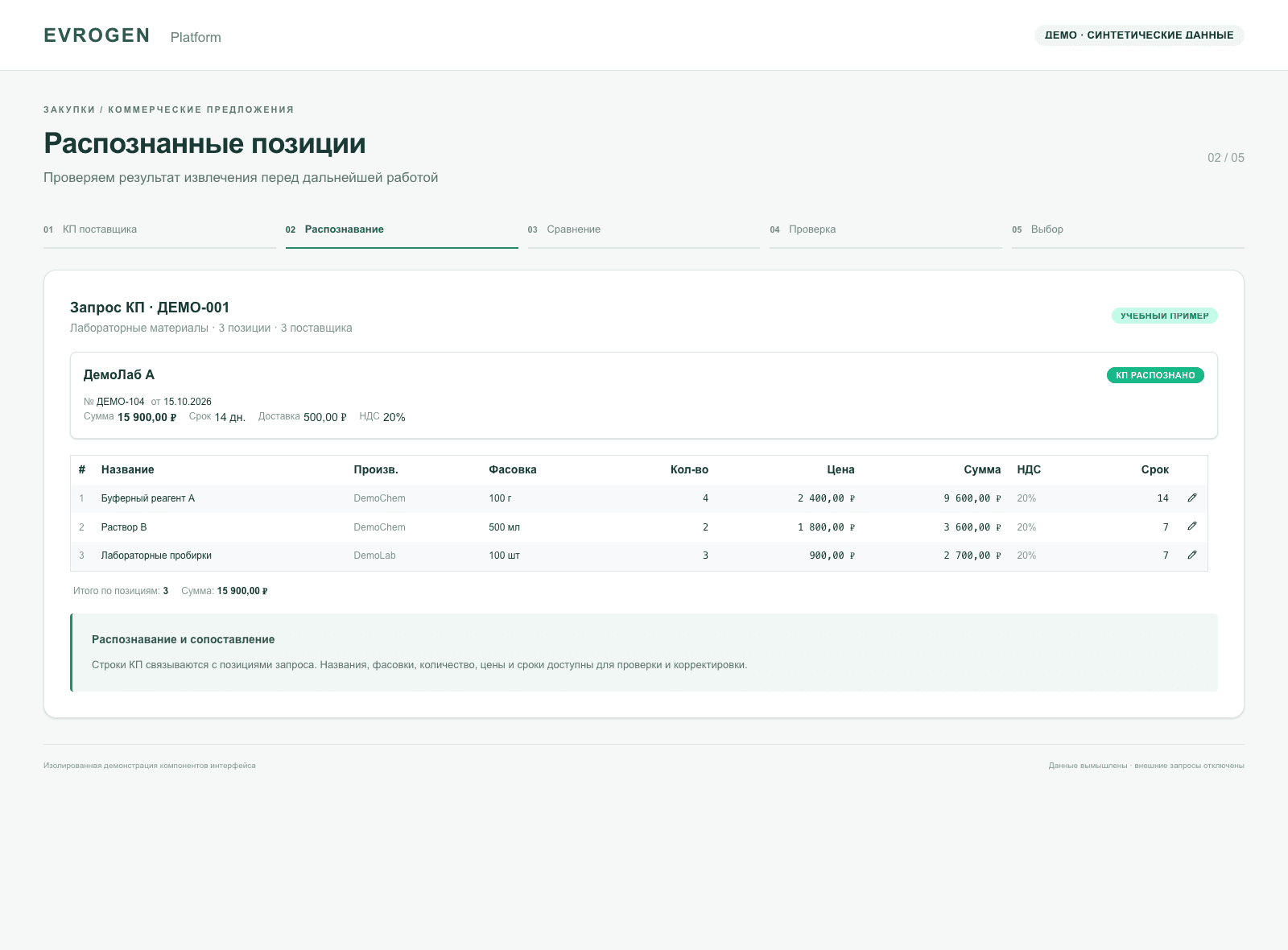Click the УЧЕБНЫЙ ПРИМЕР badge
The height and width of the screenshot is (950, 1288).
click(1165, 316)
